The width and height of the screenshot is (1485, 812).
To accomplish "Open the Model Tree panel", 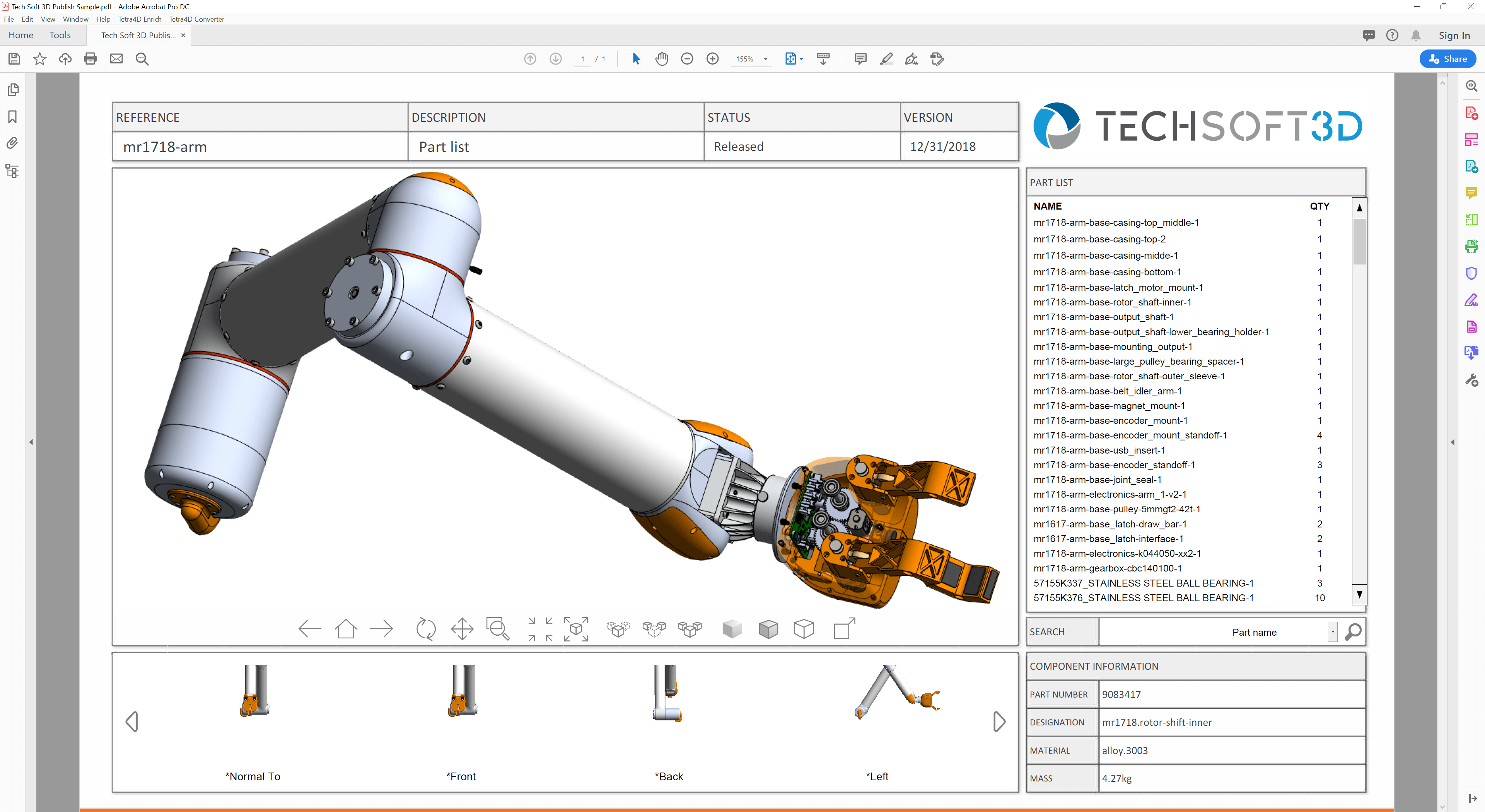I will coord(12,171).
